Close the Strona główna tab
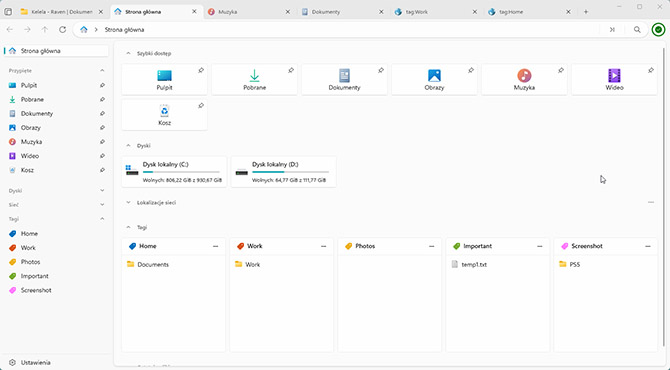The width and height of the screenshot is (670, 370). [x=194, y=12]
